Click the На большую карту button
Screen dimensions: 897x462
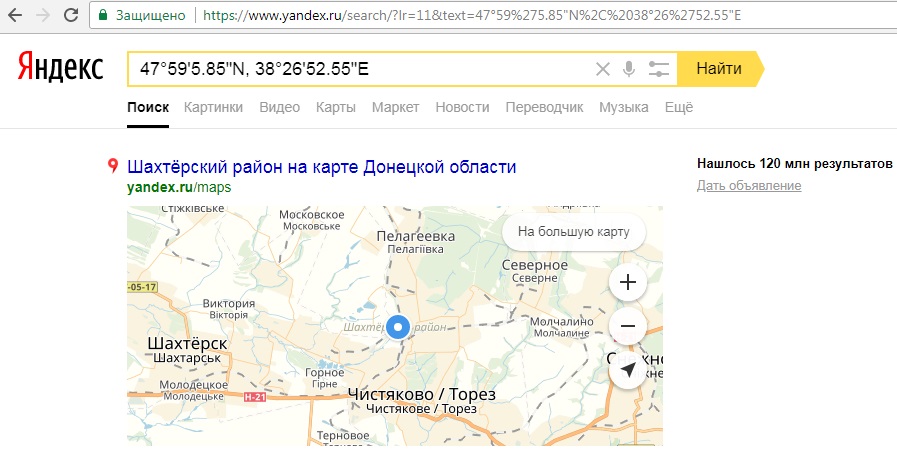click(573, 232)
